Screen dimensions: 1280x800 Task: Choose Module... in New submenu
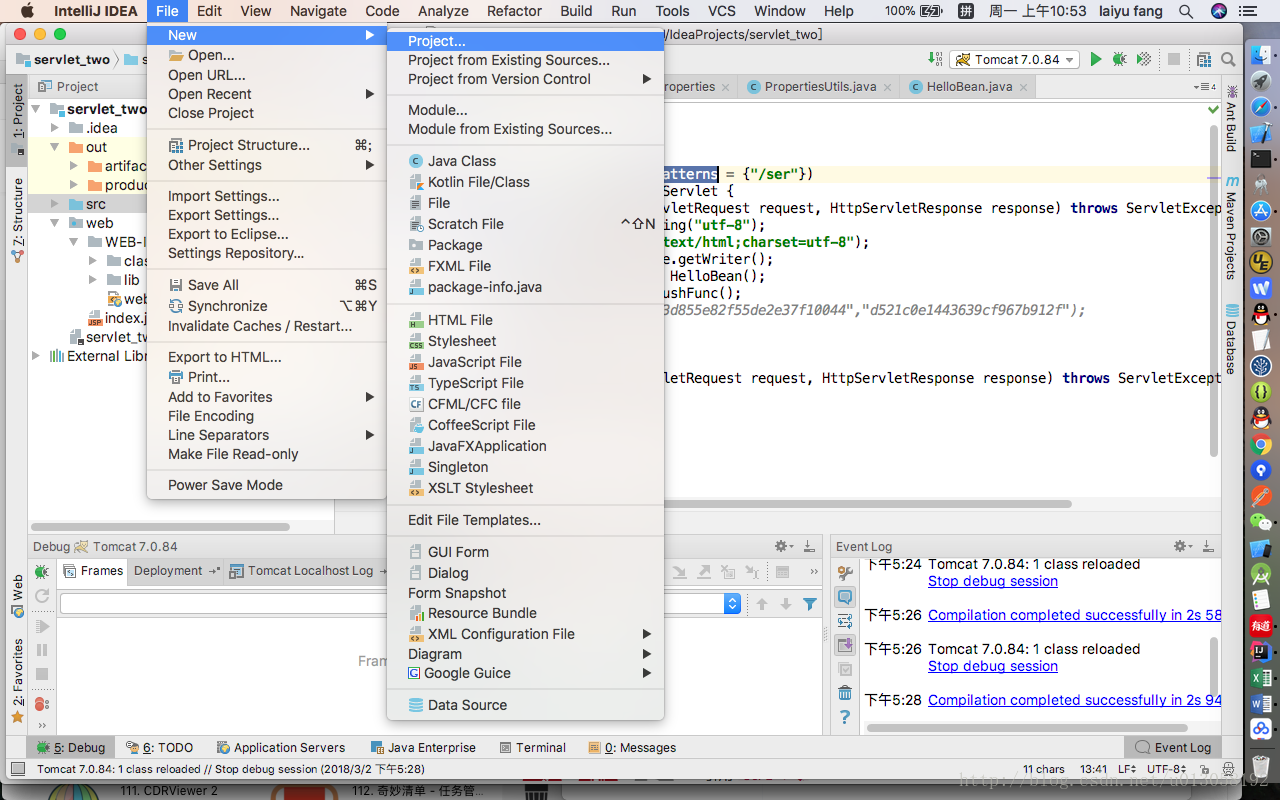pyautogui.click(x=525, y=110)
